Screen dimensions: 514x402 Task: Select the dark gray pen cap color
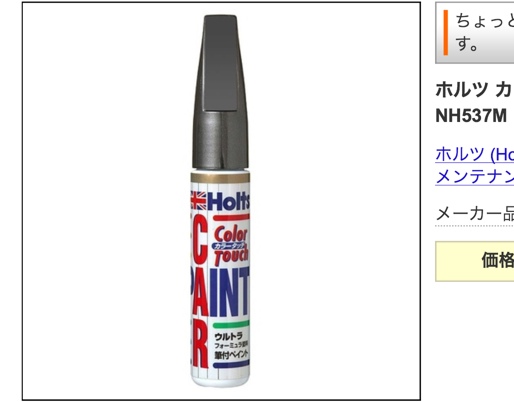click(221, 92)
